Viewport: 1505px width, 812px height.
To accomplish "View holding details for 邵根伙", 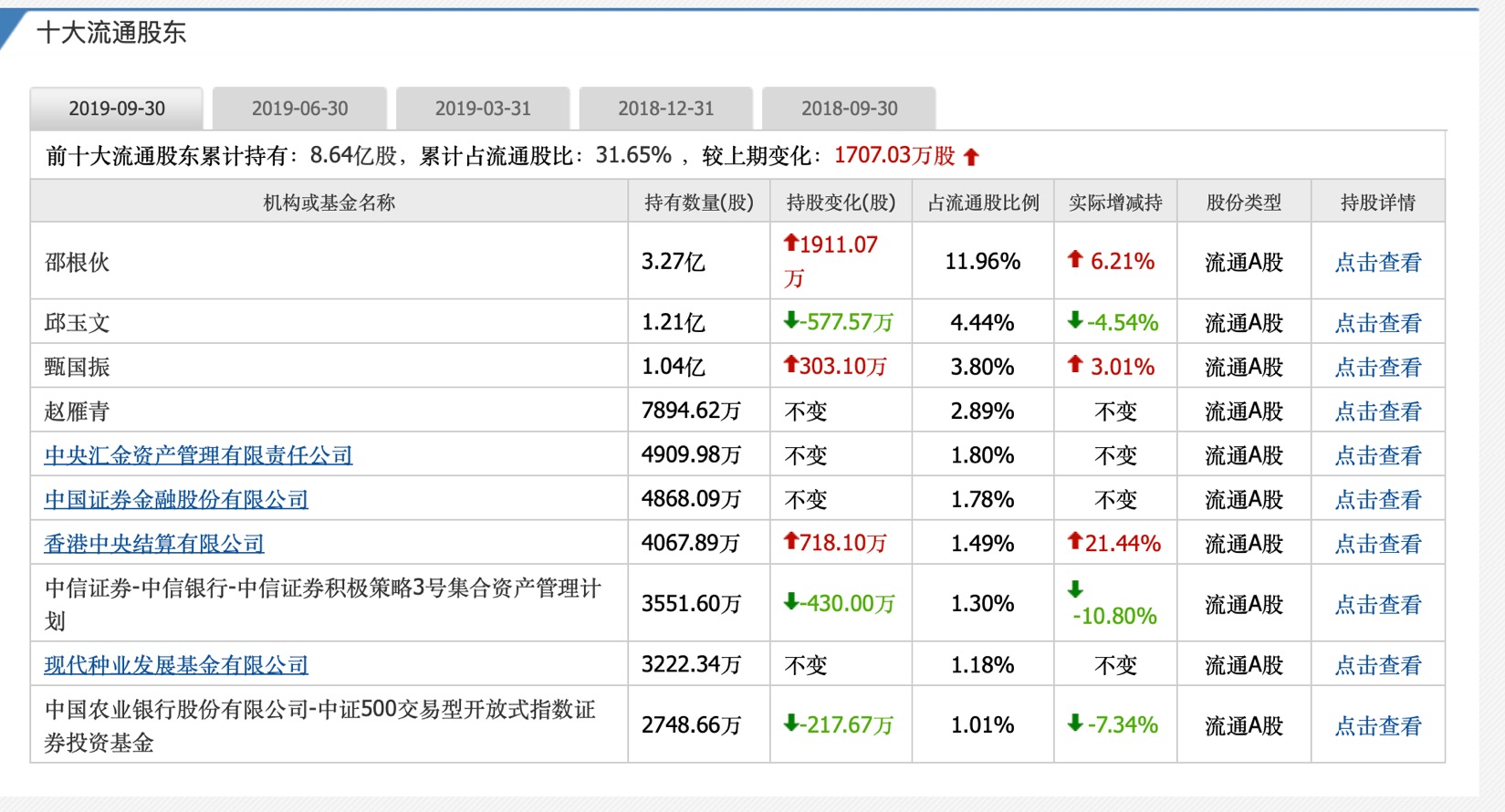I will pyautogui.click(x=1377, y=263).
